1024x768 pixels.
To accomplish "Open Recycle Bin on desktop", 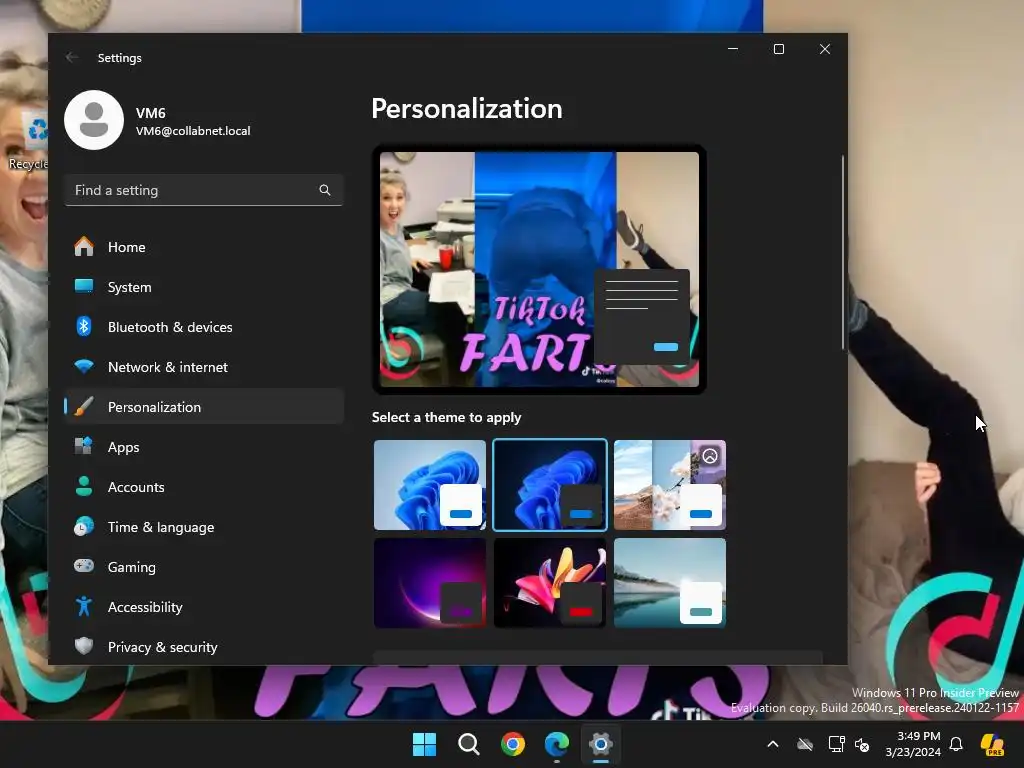I will (29, 140).
